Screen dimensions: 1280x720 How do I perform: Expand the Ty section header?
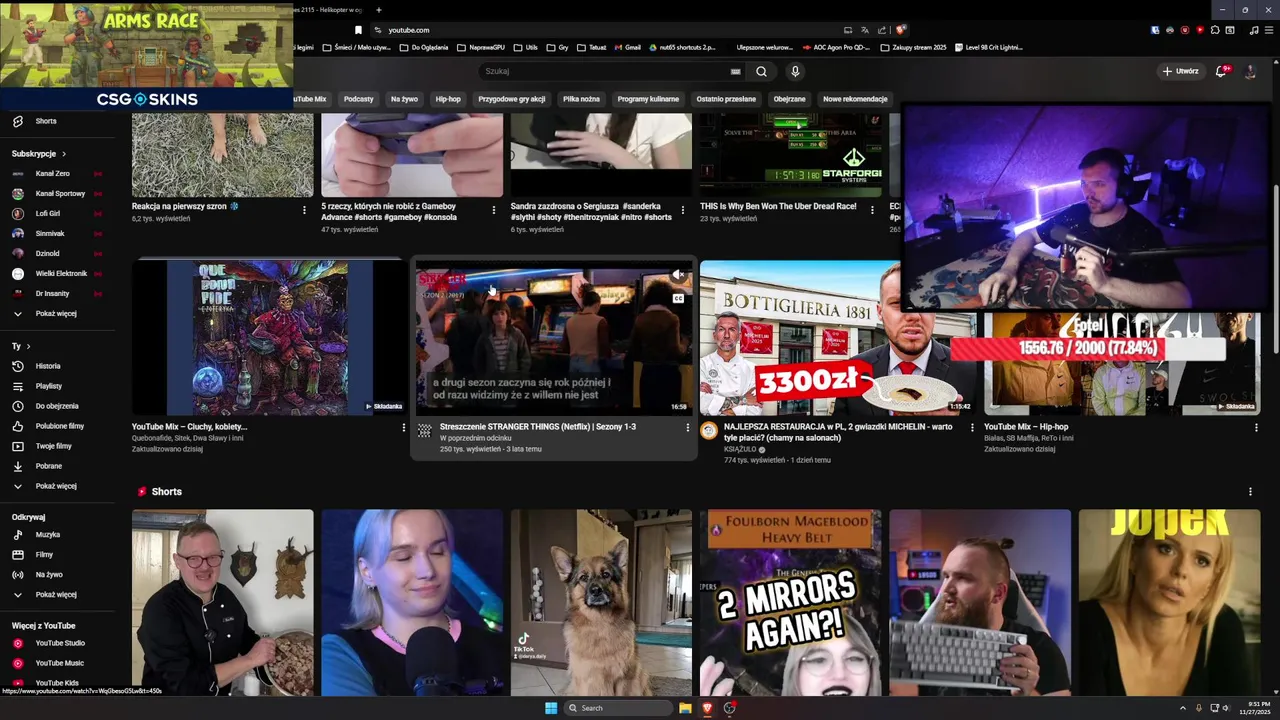21,346
